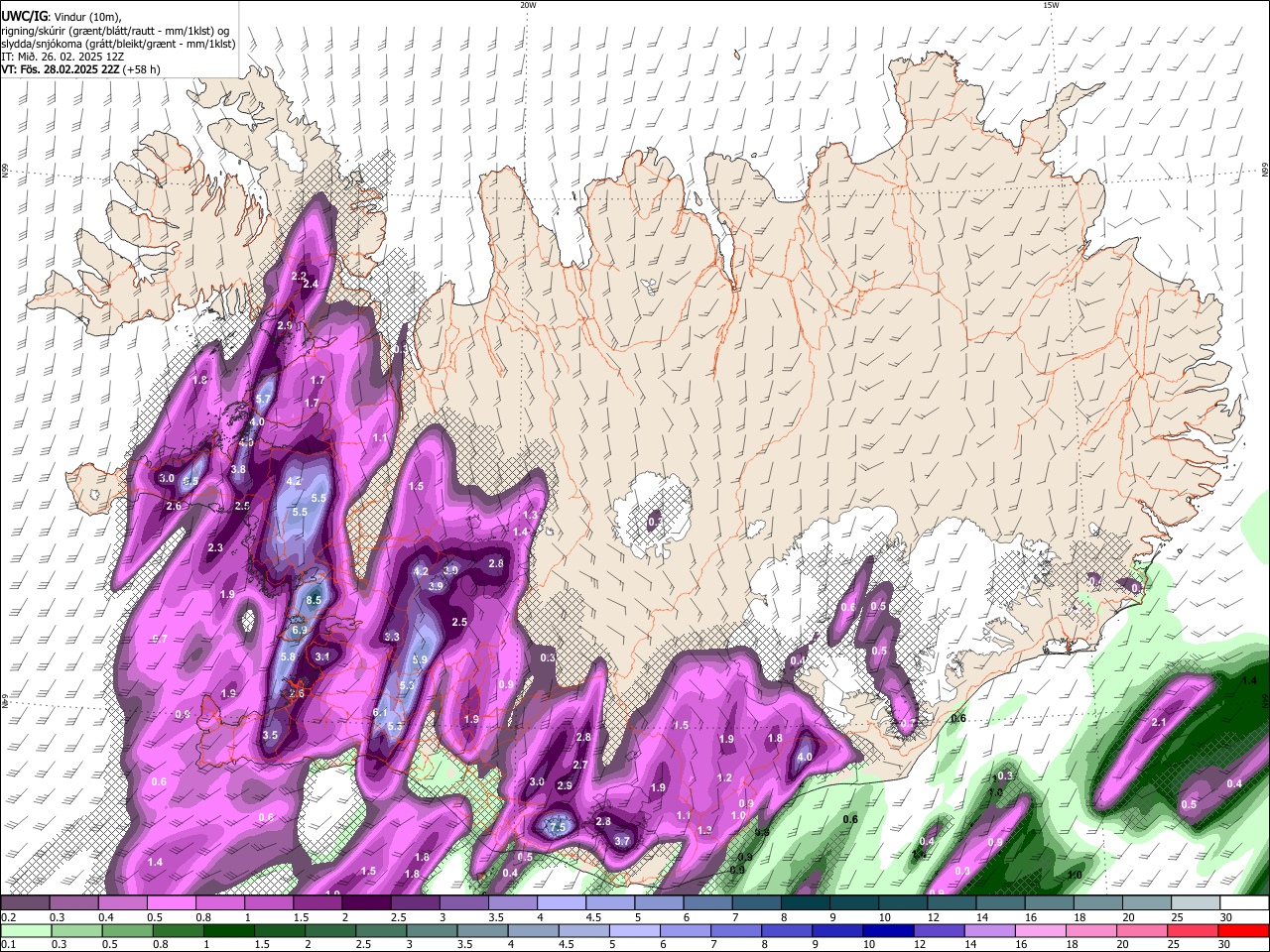Click the 6.1 precipitation value on the map

coord(380,712)
